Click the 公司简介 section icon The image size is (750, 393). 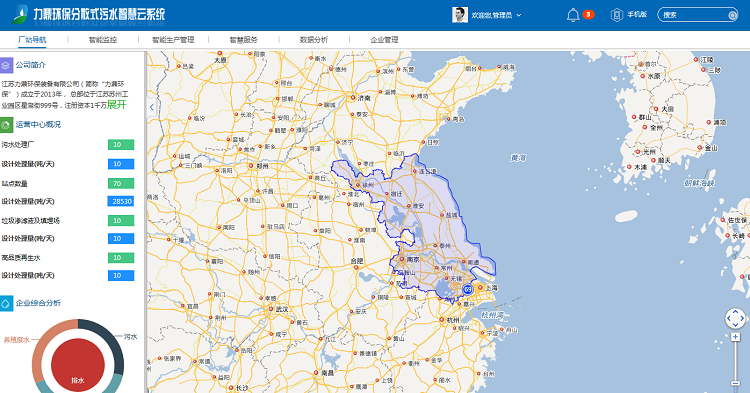[6, 65]
